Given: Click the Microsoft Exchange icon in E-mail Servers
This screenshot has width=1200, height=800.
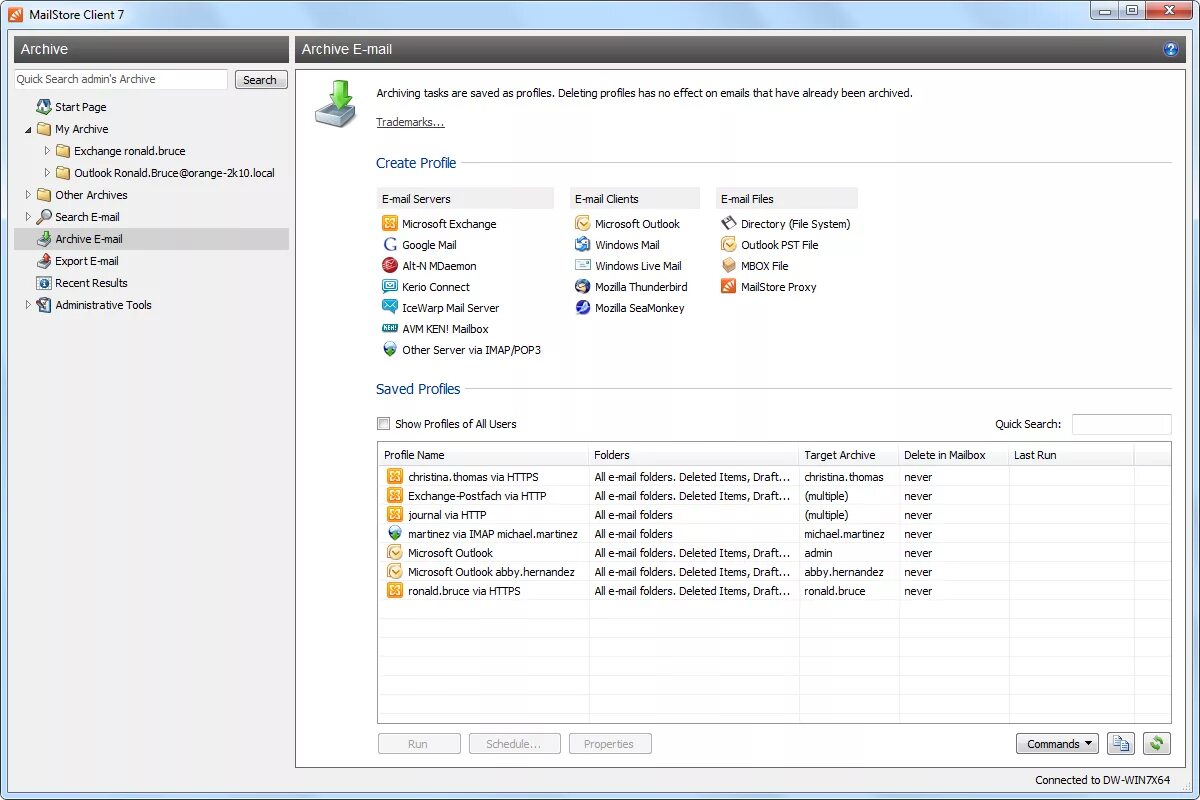Looking at the screenshot, I should tap(390, 224).
